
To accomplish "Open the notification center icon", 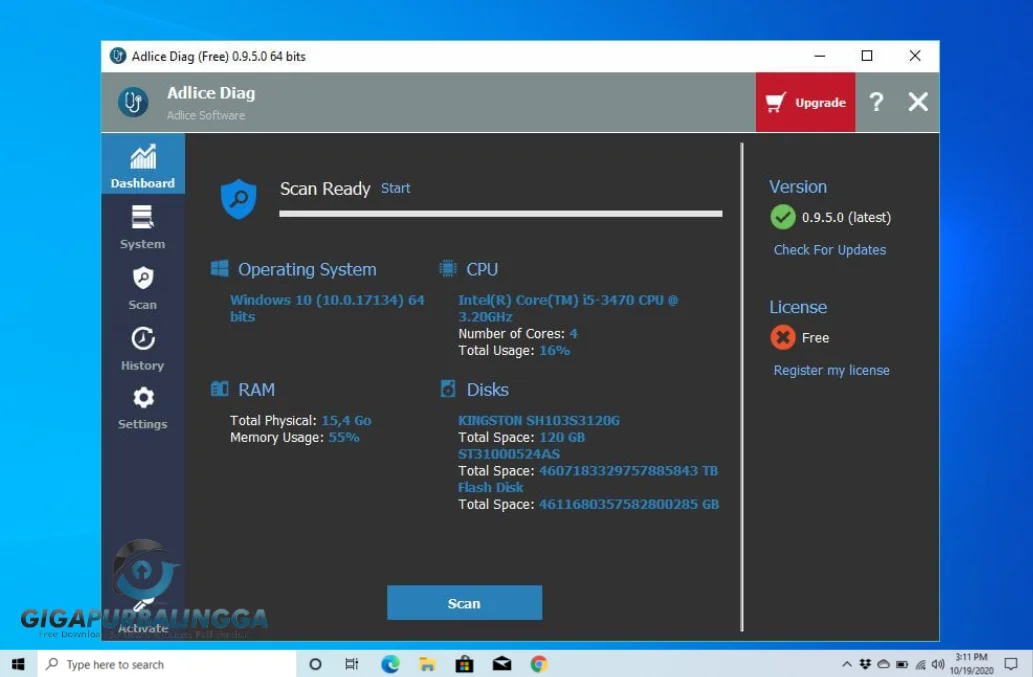I will pos(1011,664).
